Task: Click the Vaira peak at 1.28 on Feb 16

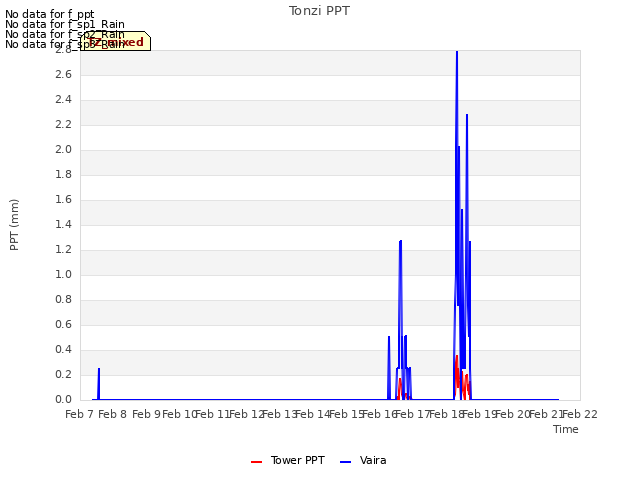Action: 400,242
